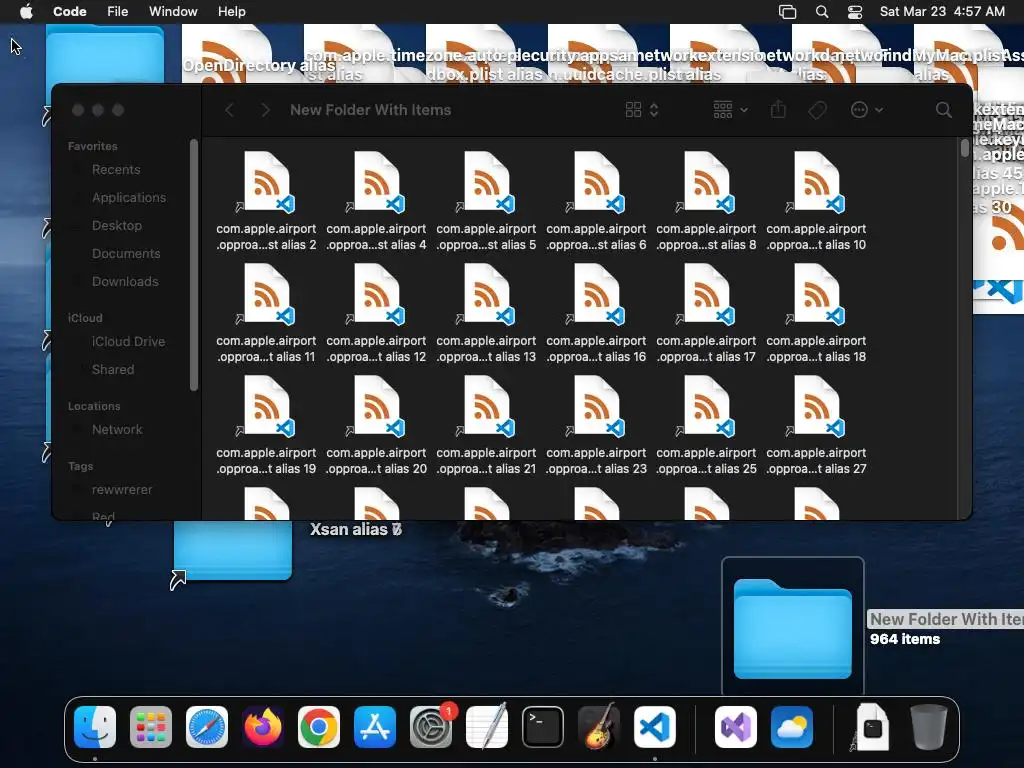Viewport: 1024px width, 768px height.
Task: Switch to Visual Studio Code in Dock
Action: 655,727
